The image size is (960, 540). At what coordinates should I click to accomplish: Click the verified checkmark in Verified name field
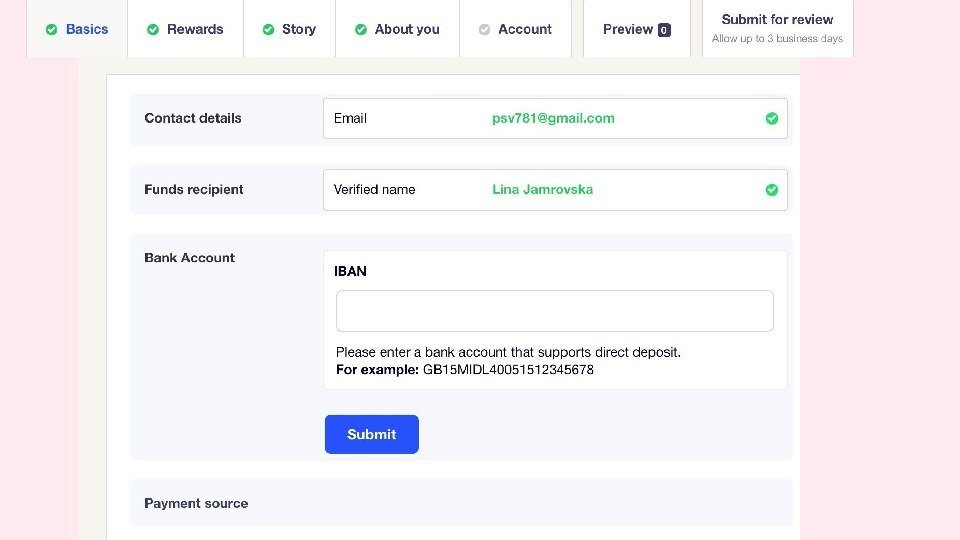pos(772,190)
